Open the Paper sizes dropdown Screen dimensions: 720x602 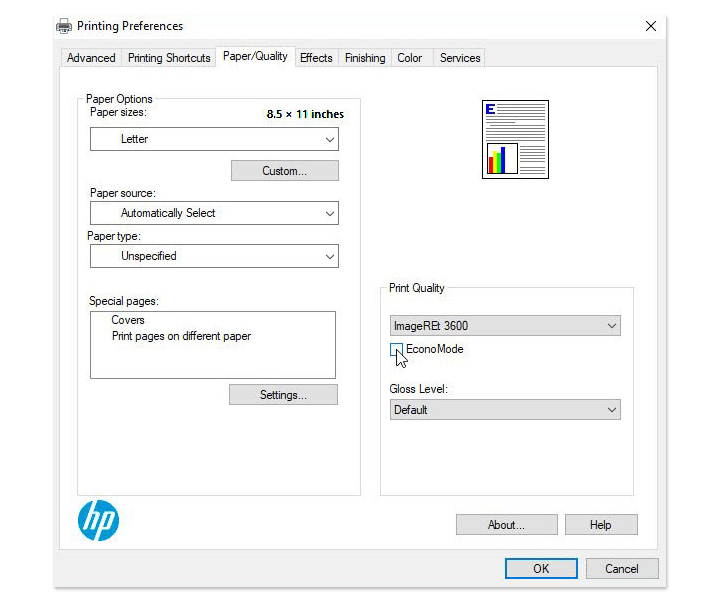click(214, 139)
